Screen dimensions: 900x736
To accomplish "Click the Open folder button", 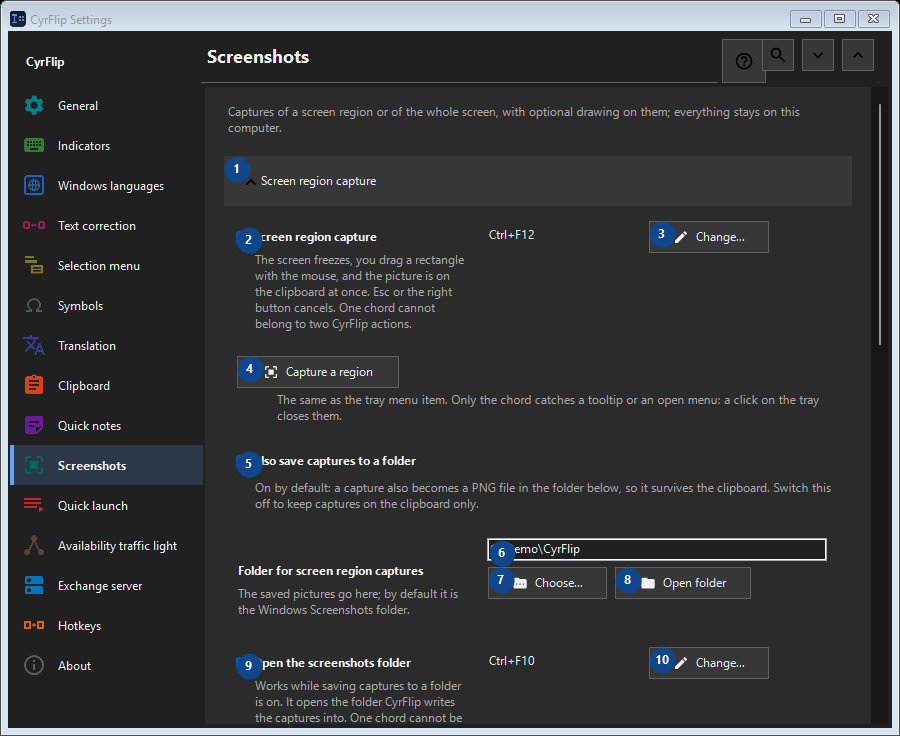I will click(683, 583).
